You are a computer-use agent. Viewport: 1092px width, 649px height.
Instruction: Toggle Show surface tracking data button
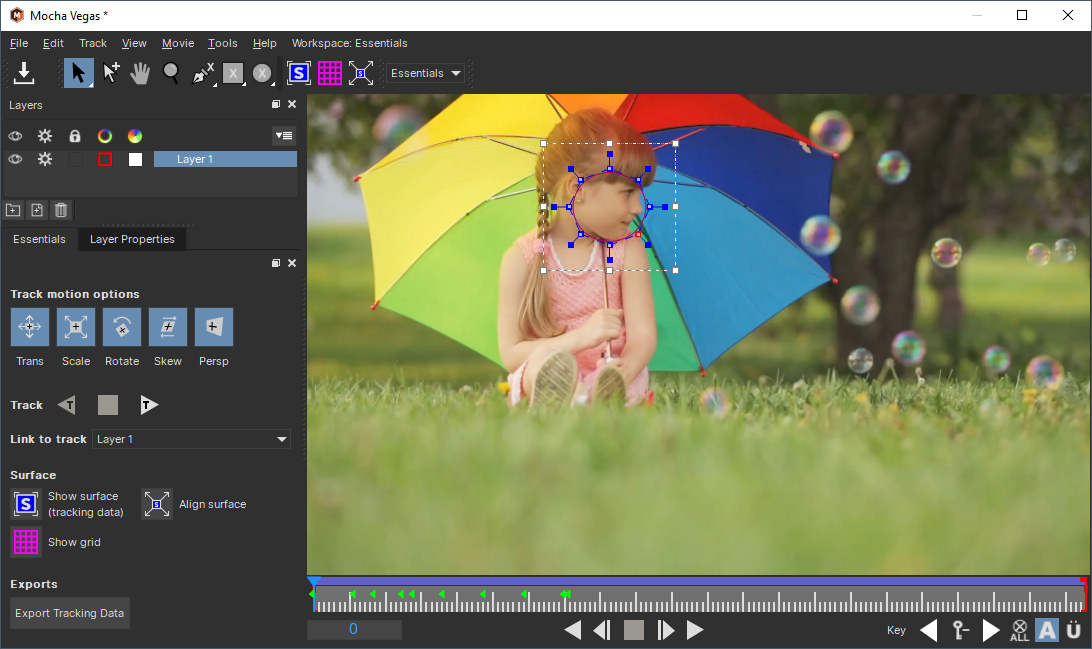tap(26, 504)
